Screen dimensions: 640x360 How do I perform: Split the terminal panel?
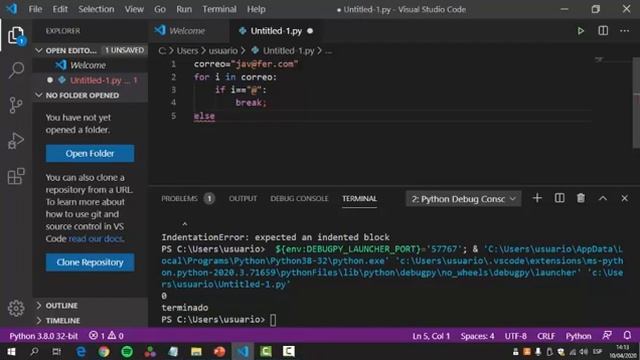[x=559, y=198]
